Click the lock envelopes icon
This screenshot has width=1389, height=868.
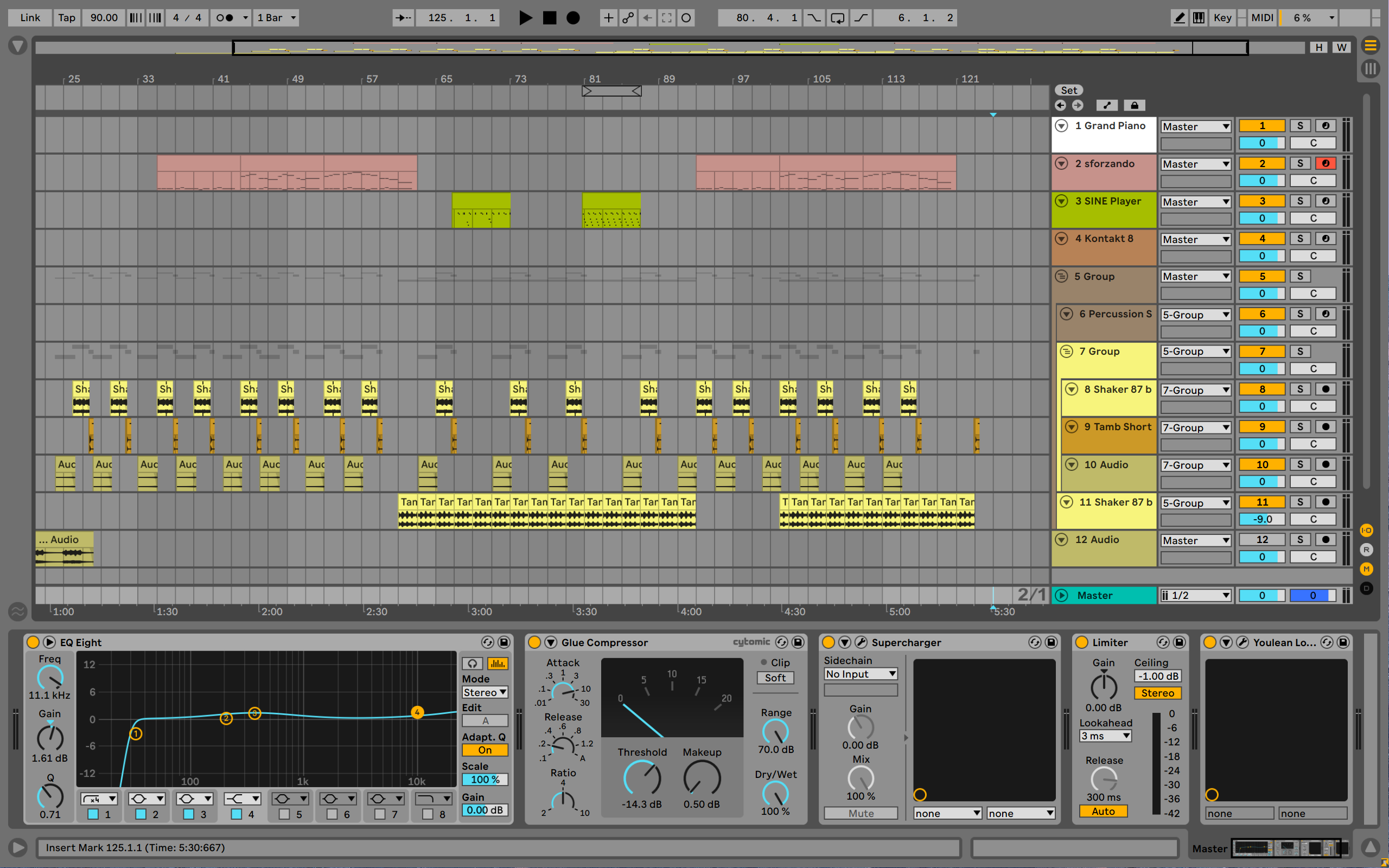[x=1134, y=106]
